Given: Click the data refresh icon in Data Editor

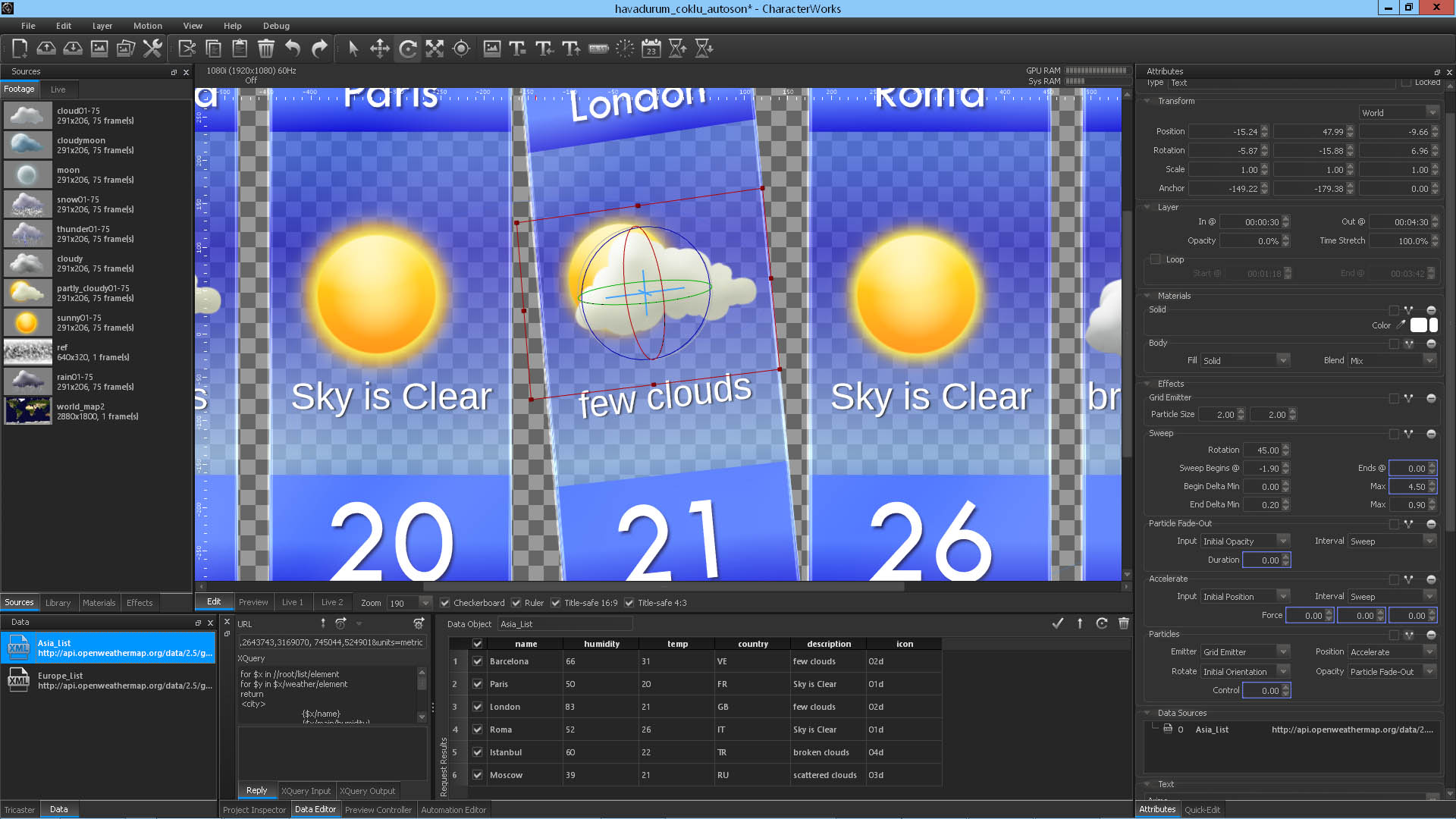Looking at the screenshot, I should (1102, 623).
